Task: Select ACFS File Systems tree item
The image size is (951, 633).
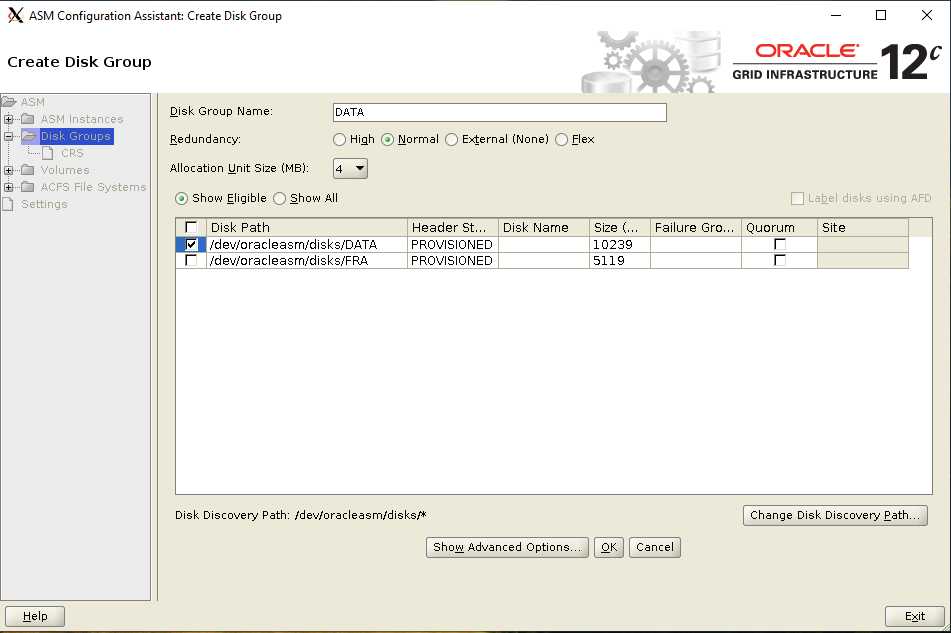Action: [93, 187]
